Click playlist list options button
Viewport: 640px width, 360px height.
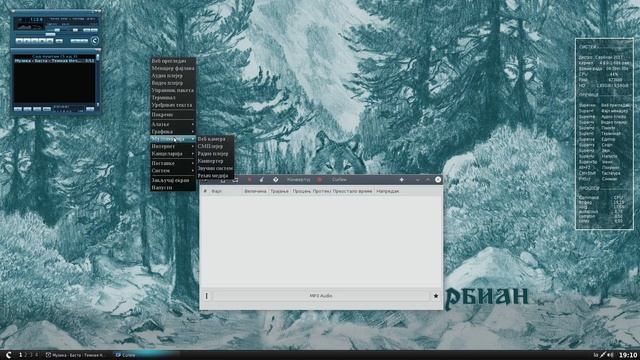pyautogui.click(x=90, y=109)
